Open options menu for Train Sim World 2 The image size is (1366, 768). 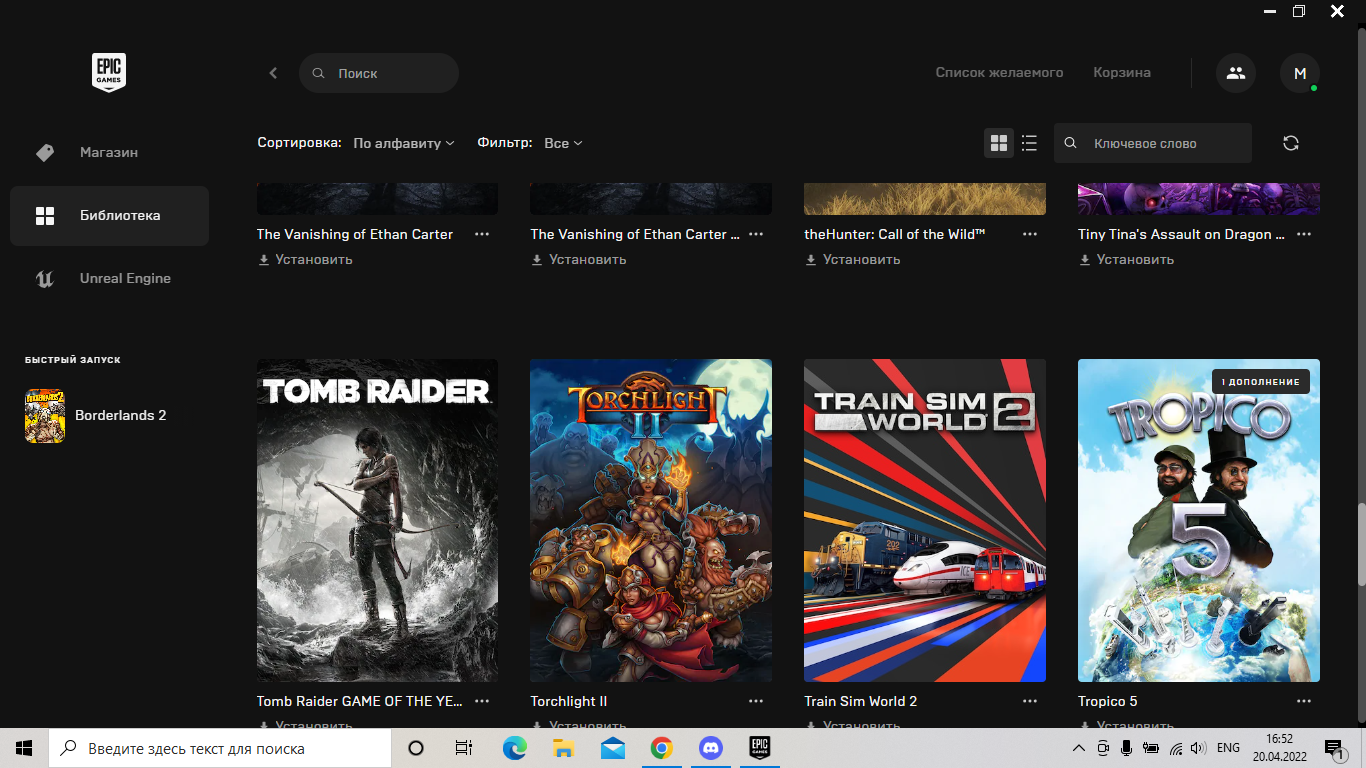[x=1030, y=701]
